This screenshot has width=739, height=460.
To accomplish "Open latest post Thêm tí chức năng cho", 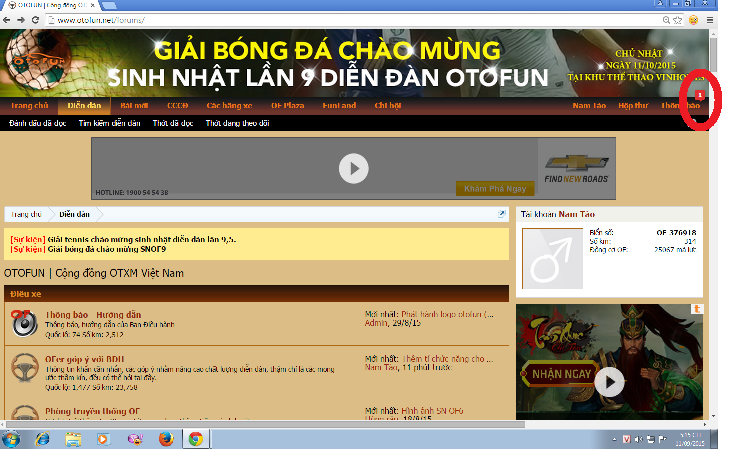I will [x=448, y=359].
